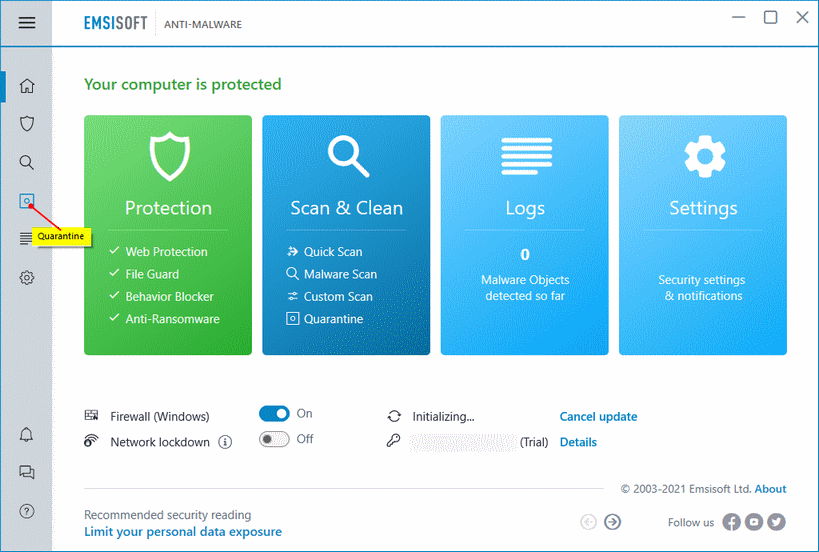Open Quarantine icon in sidebar
The image size is (819, 552).
click(x=27, y=201)
